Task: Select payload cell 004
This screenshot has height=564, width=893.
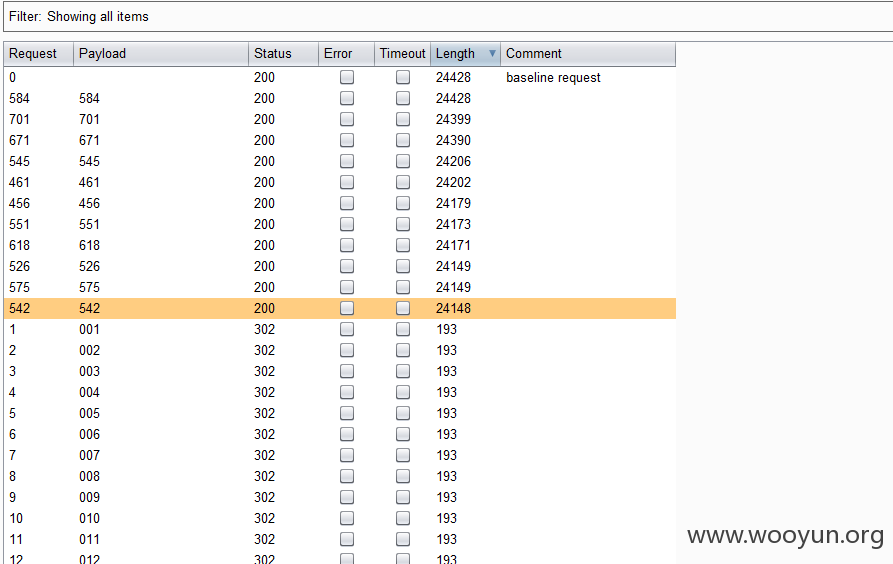Action: point(89,392)
